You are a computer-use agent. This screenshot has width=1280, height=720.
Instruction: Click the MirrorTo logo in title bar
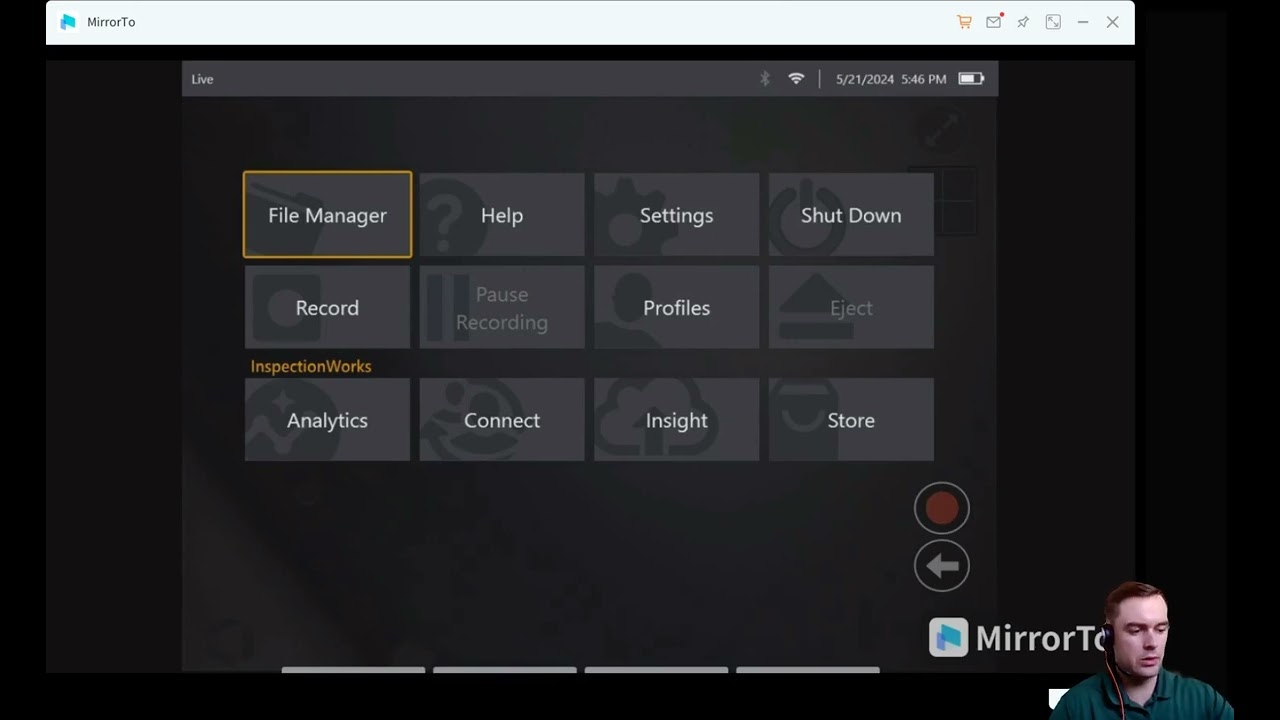[x=68, y=22]
